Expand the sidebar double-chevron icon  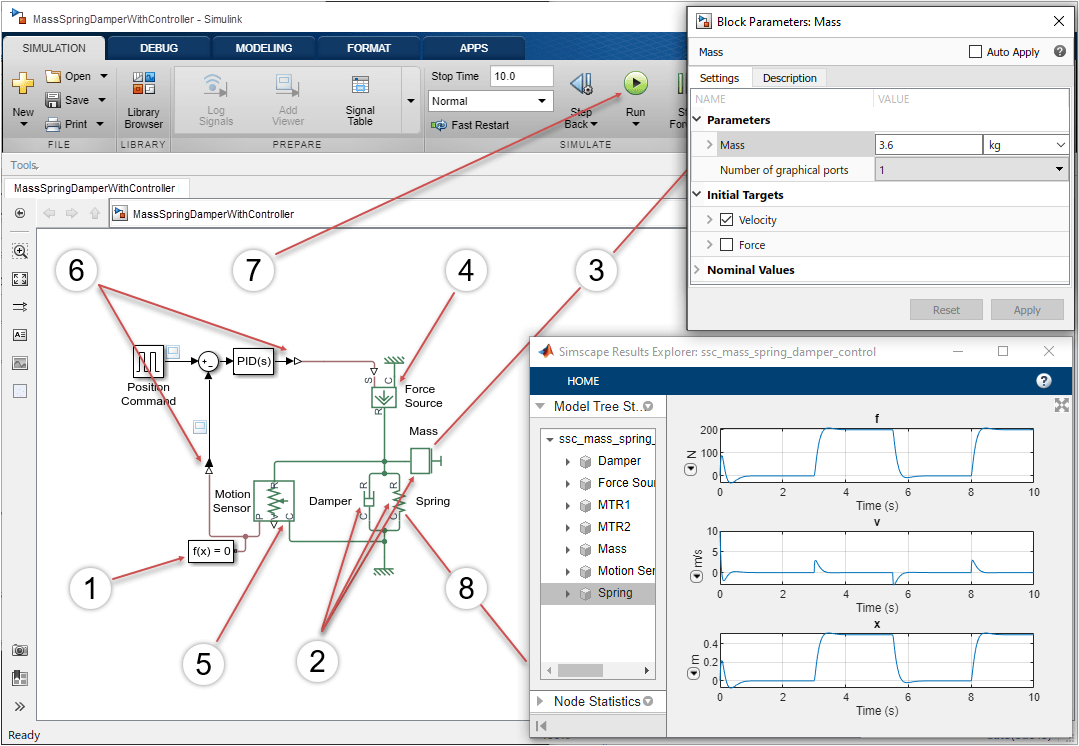click(x=20, y=706)
